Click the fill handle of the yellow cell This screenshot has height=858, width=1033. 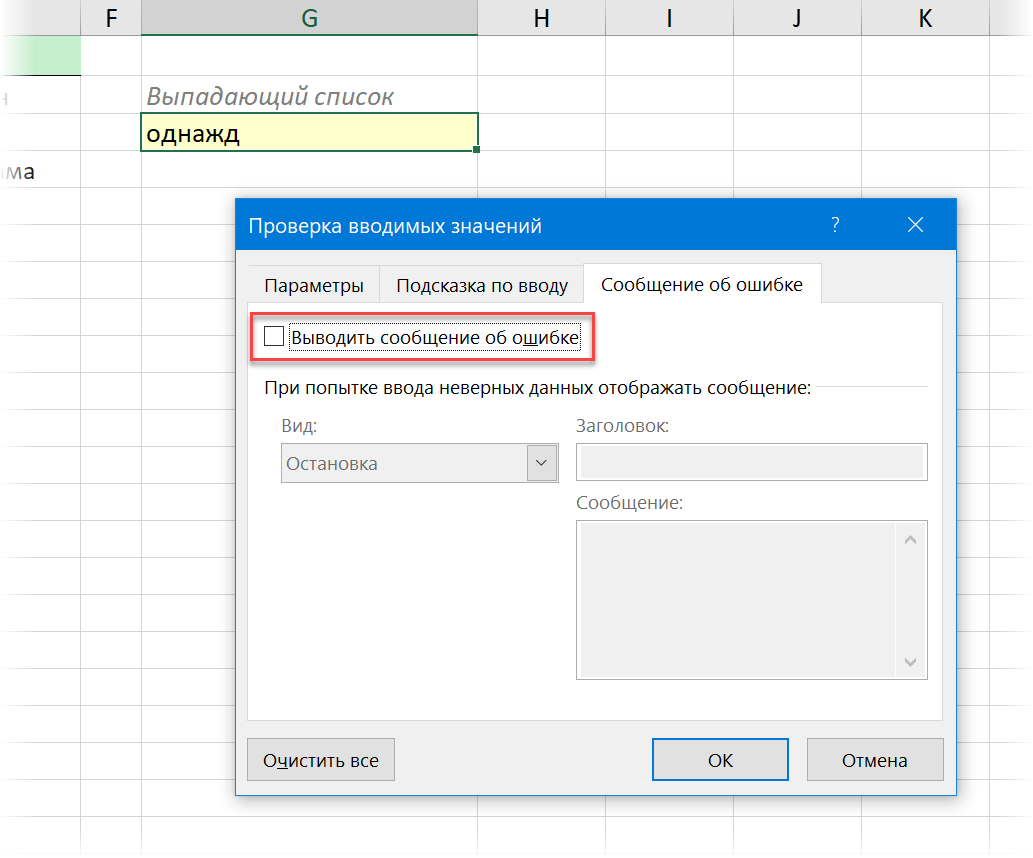477,150
